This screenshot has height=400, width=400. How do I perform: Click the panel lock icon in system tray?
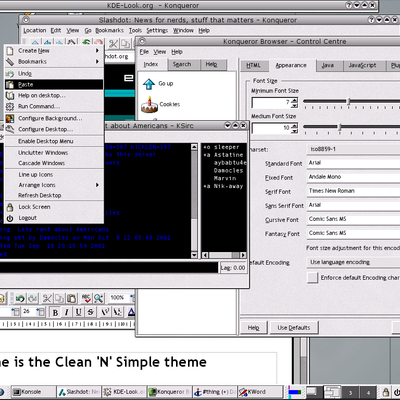386,392
